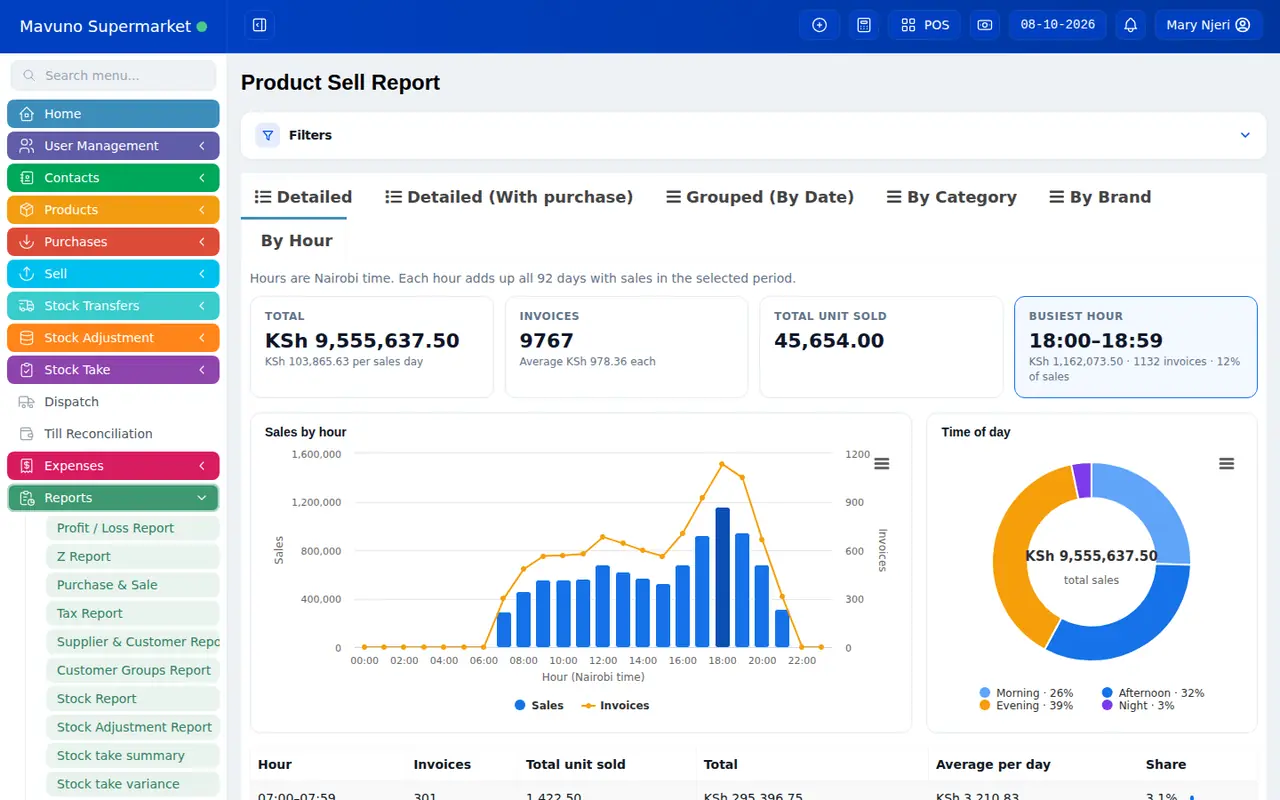Toggle Morning segment in donut legend
1280x800 pixels.
(x=1026, y=693)
